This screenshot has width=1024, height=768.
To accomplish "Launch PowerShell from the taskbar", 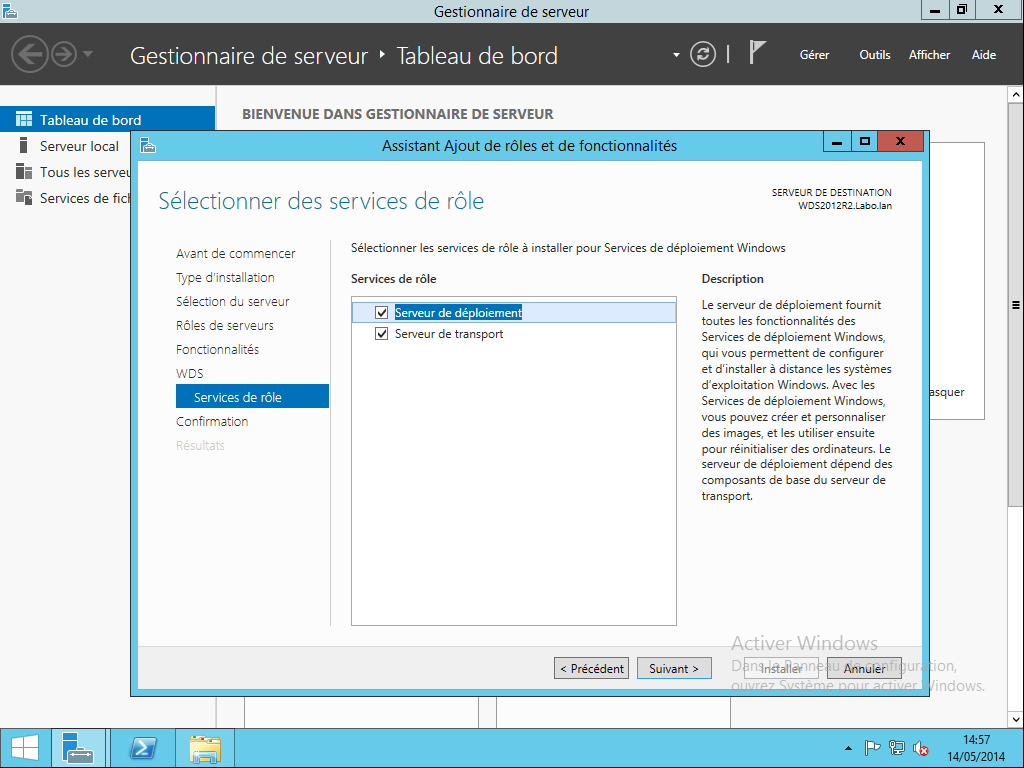I will click(x=143, y=748).
